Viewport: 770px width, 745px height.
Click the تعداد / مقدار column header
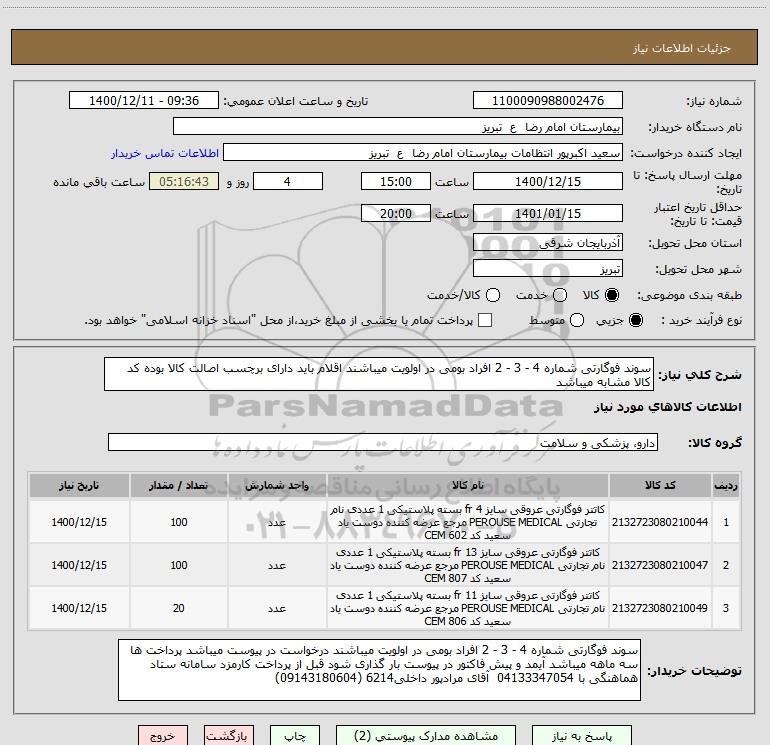(179, 485)
